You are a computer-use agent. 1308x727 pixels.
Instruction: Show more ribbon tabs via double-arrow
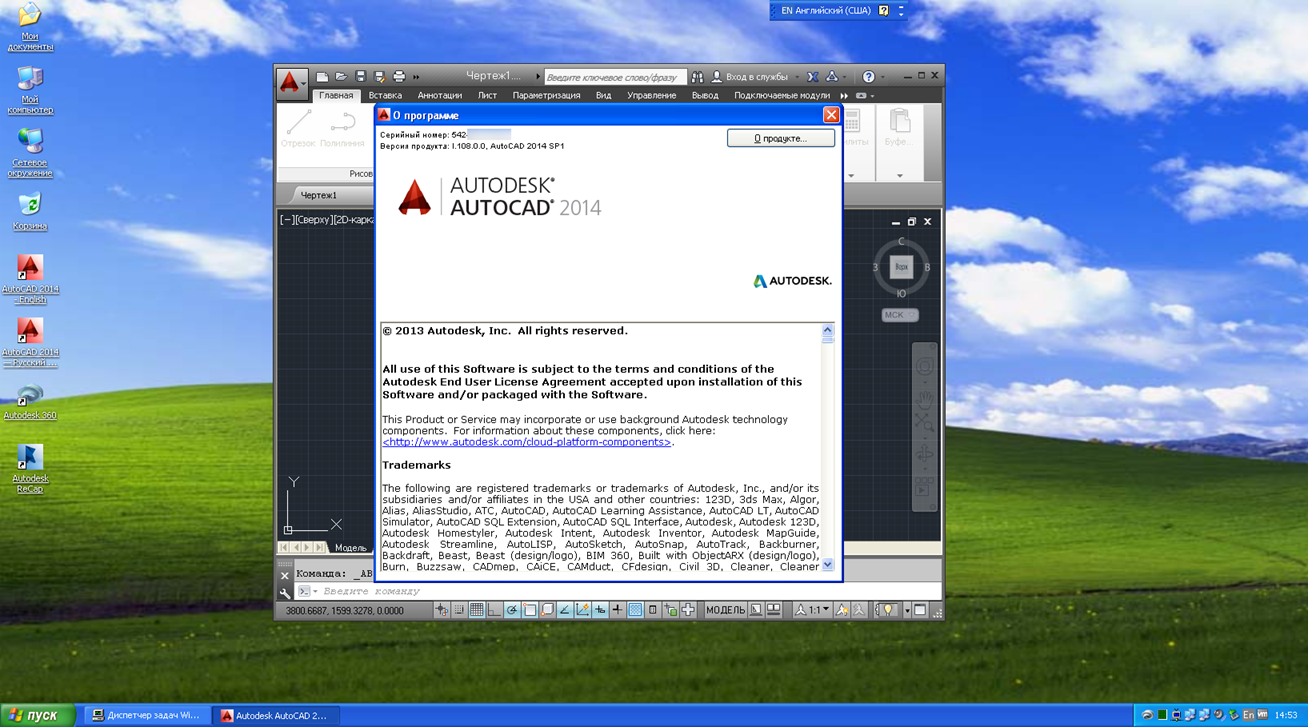coord(844,96)
